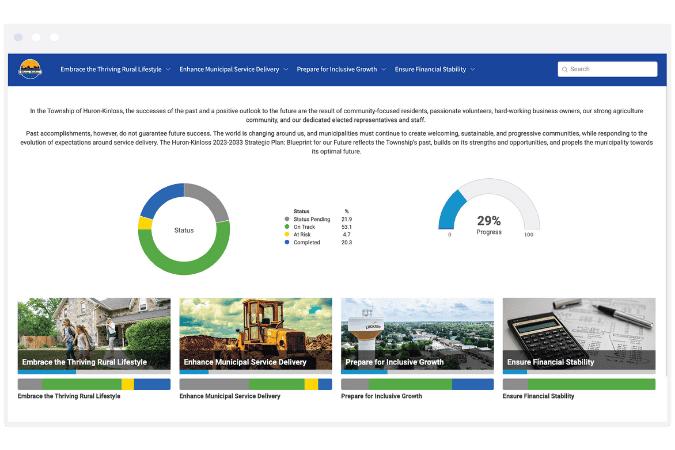Click status bar under Ensure Financial Stability
The height and width of the screenshot is (450, 675).
click(x=579, y=384)
